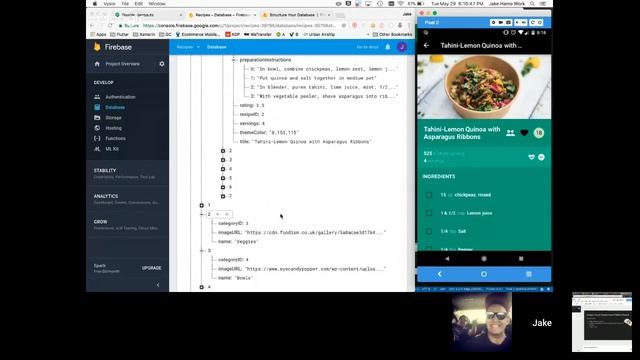The height and width of the screenshot is (360, 640).
Task: Tap the people servings icon on recipe
Action: 510,133
